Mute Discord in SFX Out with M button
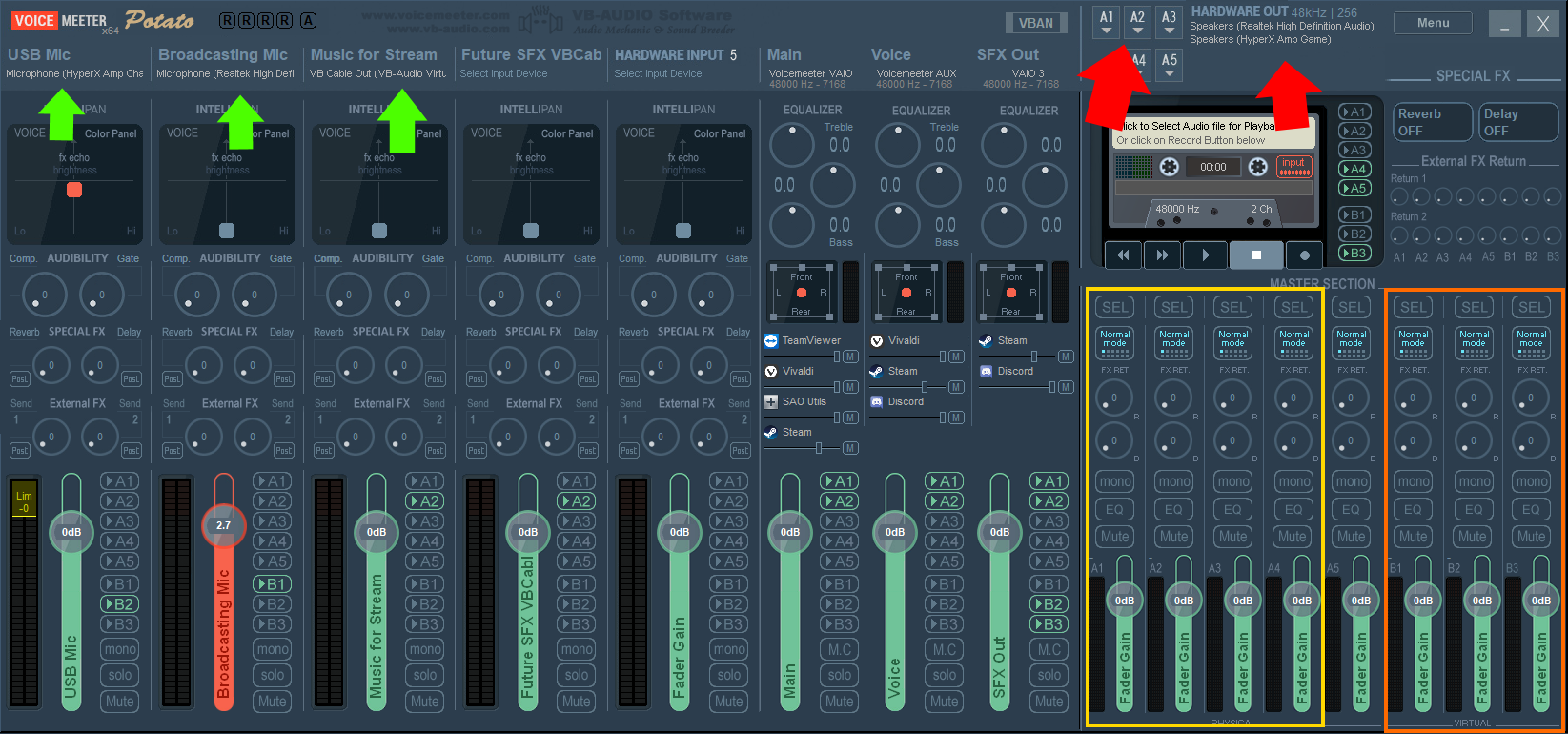 [x=1066, y=387]
